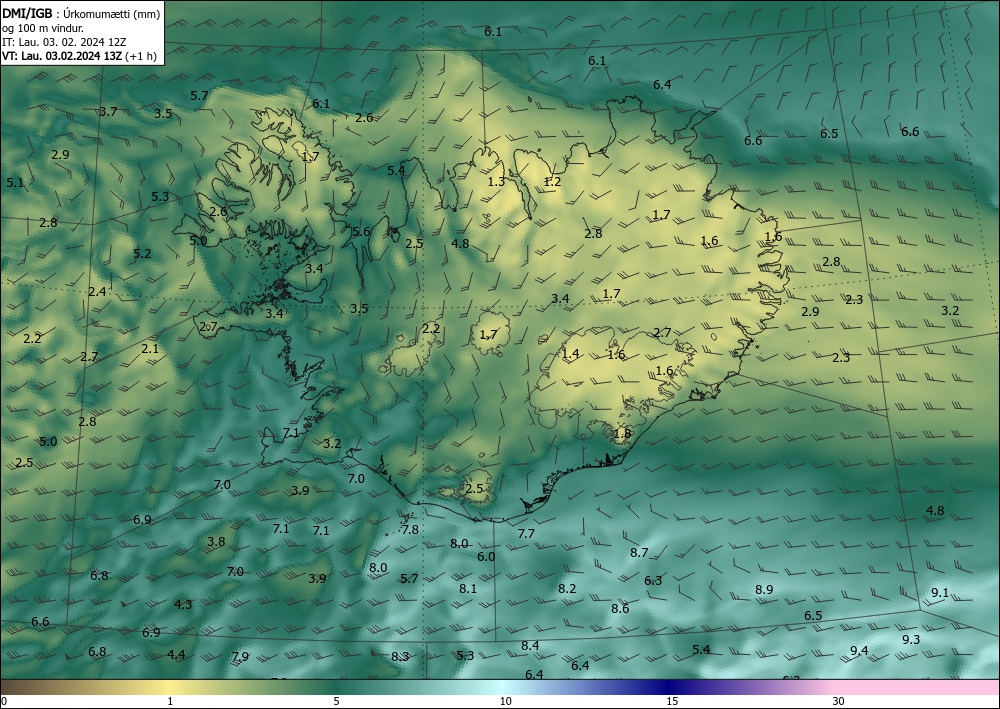
Task: Click the 7.9 precipitation value
Action: (240, 657)
